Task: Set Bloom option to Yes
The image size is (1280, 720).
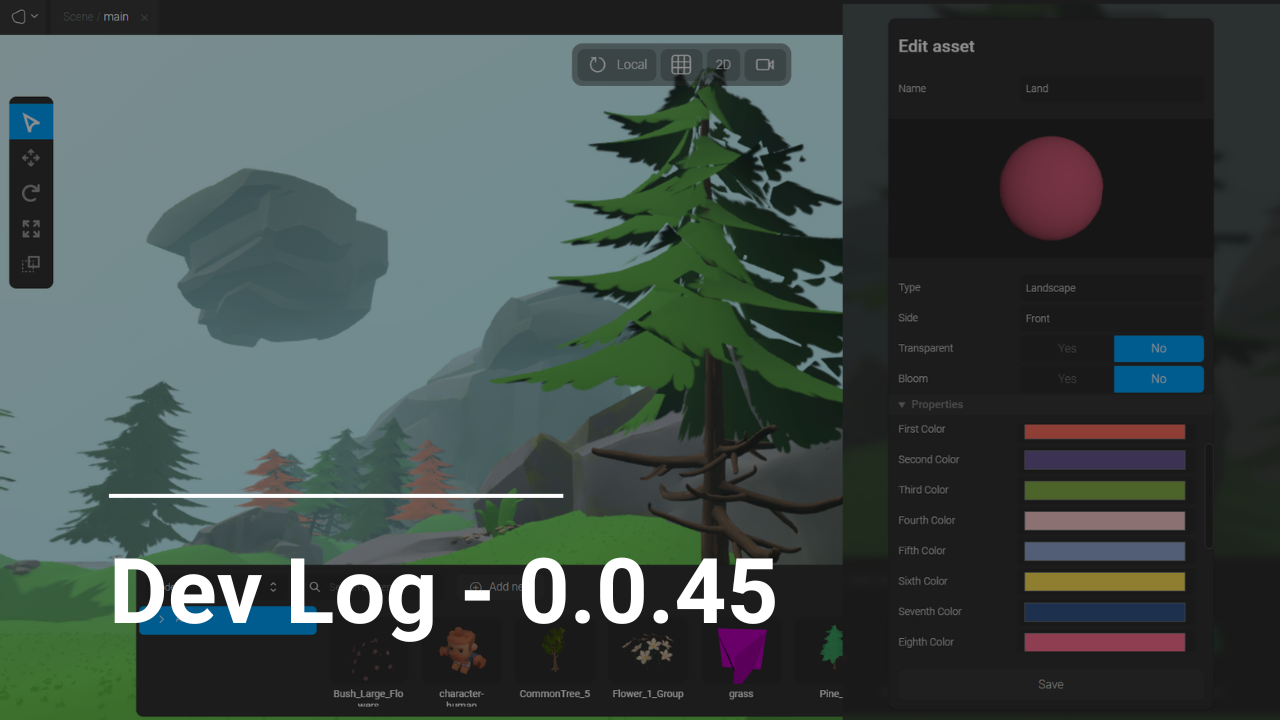Action: point(1067,379)
